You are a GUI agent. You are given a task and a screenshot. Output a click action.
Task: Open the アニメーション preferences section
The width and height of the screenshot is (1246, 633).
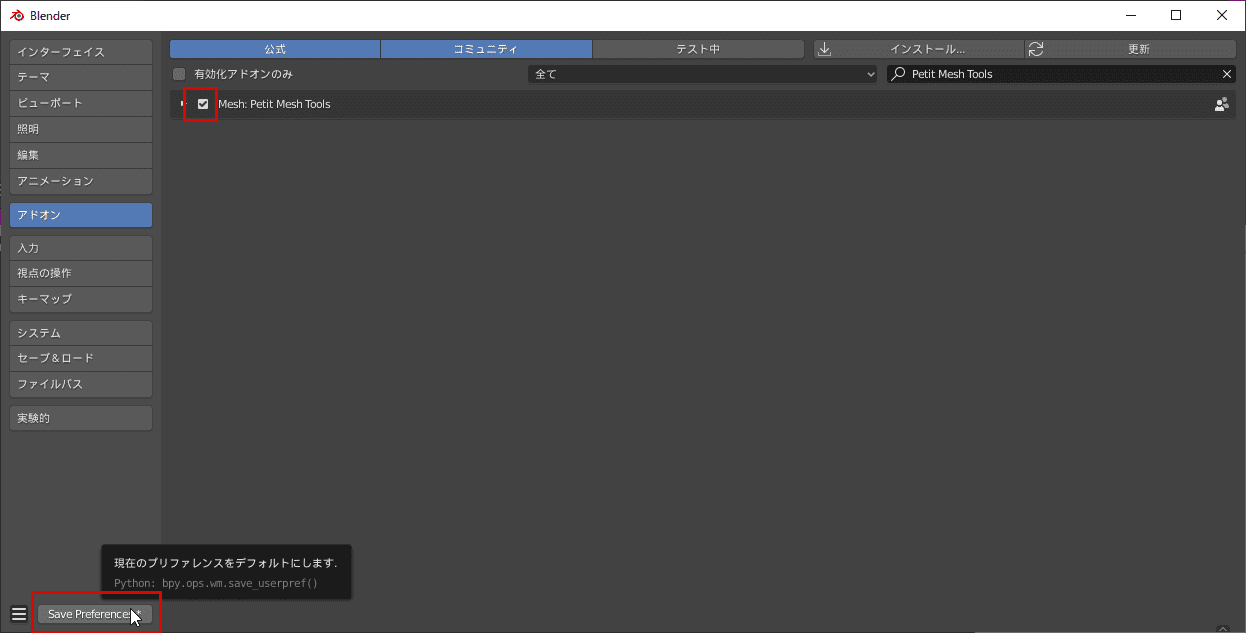[81, 181]
